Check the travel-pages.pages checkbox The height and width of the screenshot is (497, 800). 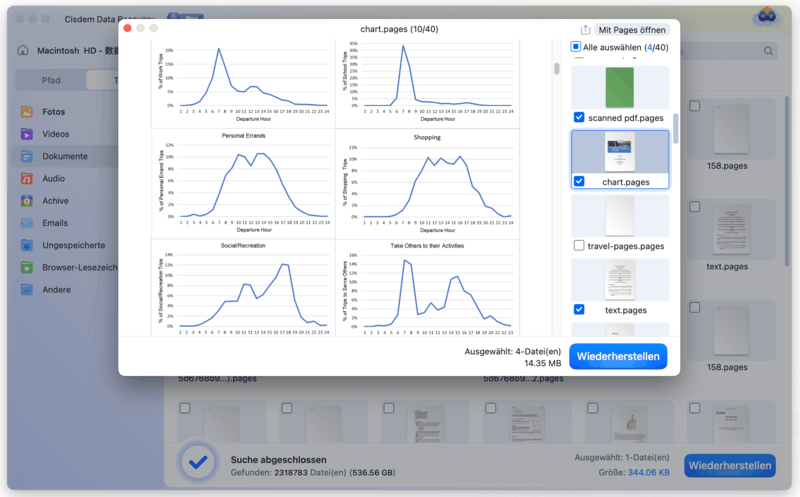tap(579, 245)
